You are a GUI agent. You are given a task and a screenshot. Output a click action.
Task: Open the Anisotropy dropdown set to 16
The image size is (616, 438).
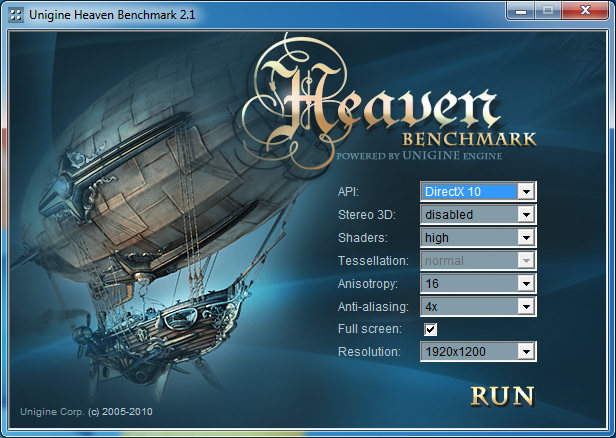coord(478,284)
